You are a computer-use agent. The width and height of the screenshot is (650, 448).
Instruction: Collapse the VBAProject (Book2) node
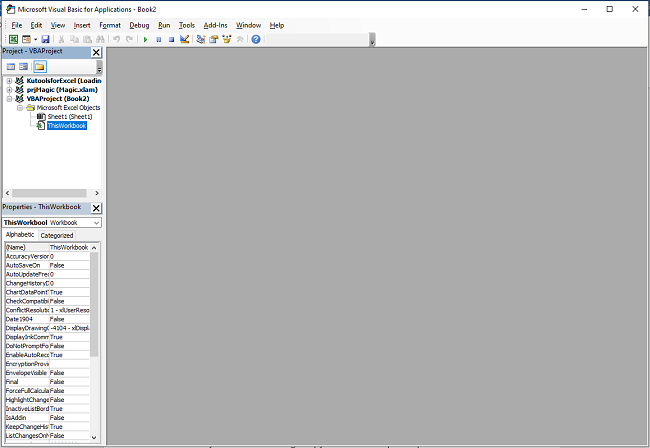click(9, 99)
